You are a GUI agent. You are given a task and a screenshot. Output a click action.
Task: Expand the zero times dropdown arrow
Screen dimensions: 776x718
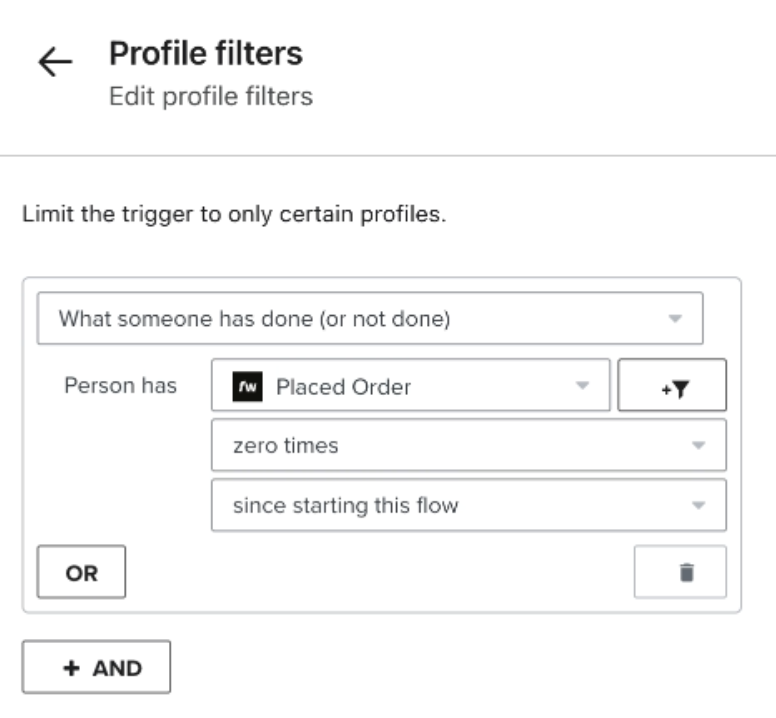click(x=699, y=446)
